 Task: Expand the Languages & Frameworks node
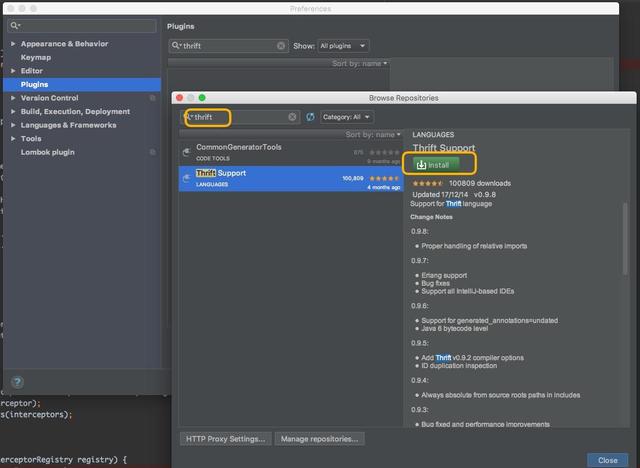click(13, 125)
